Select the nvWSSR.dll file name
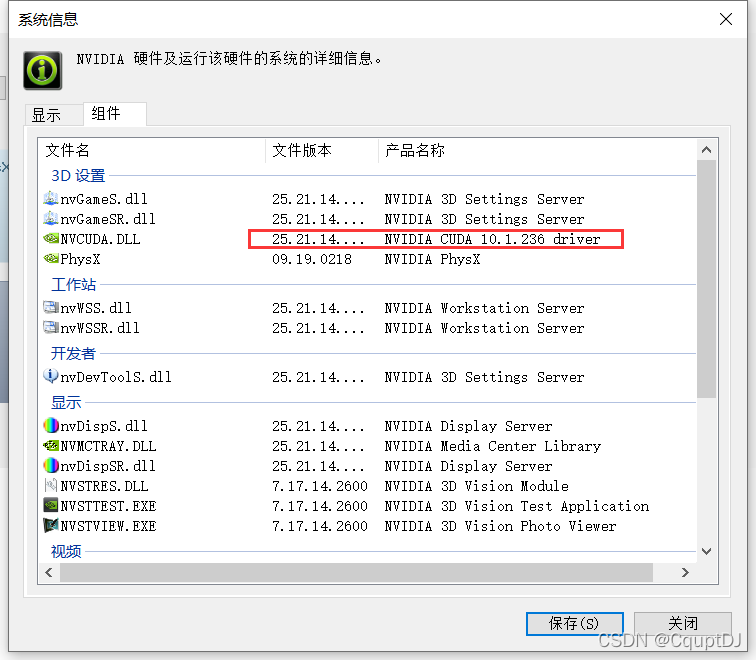The image size is (756, 660). point(99,328)
